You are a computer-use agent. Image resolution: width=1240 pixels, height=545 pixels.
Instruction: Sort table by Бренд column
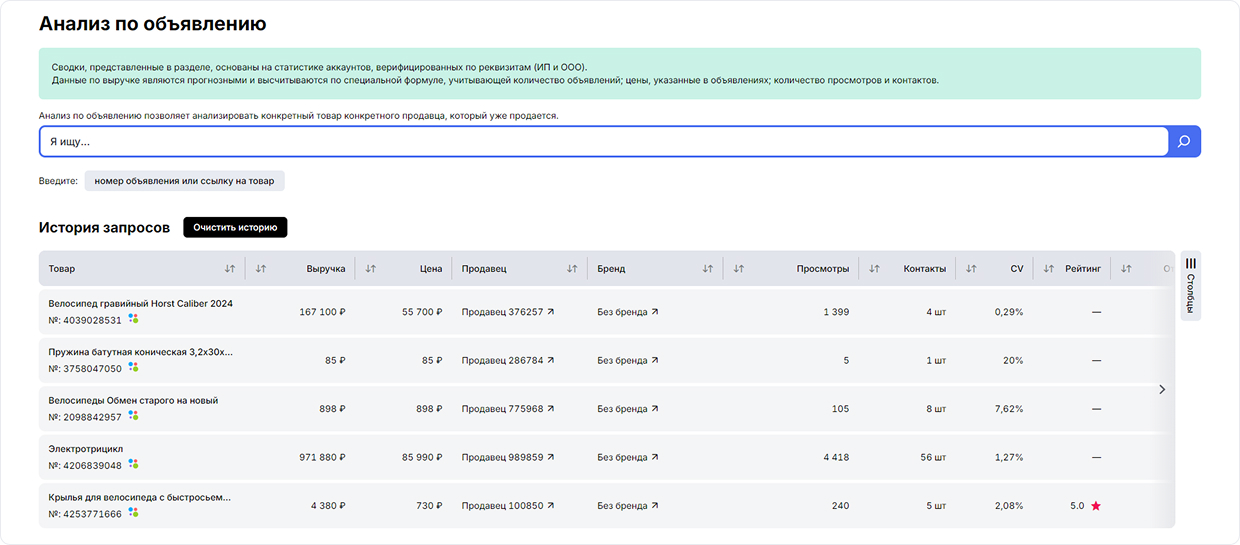(x=708, y=269)
